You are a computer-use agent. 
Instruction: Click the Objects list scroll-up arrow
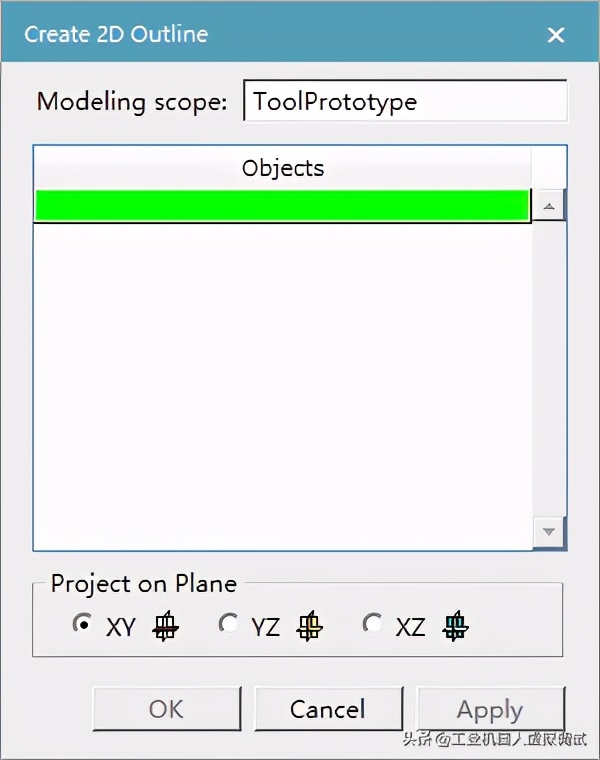pyautogui.click(x=549, y=207)
